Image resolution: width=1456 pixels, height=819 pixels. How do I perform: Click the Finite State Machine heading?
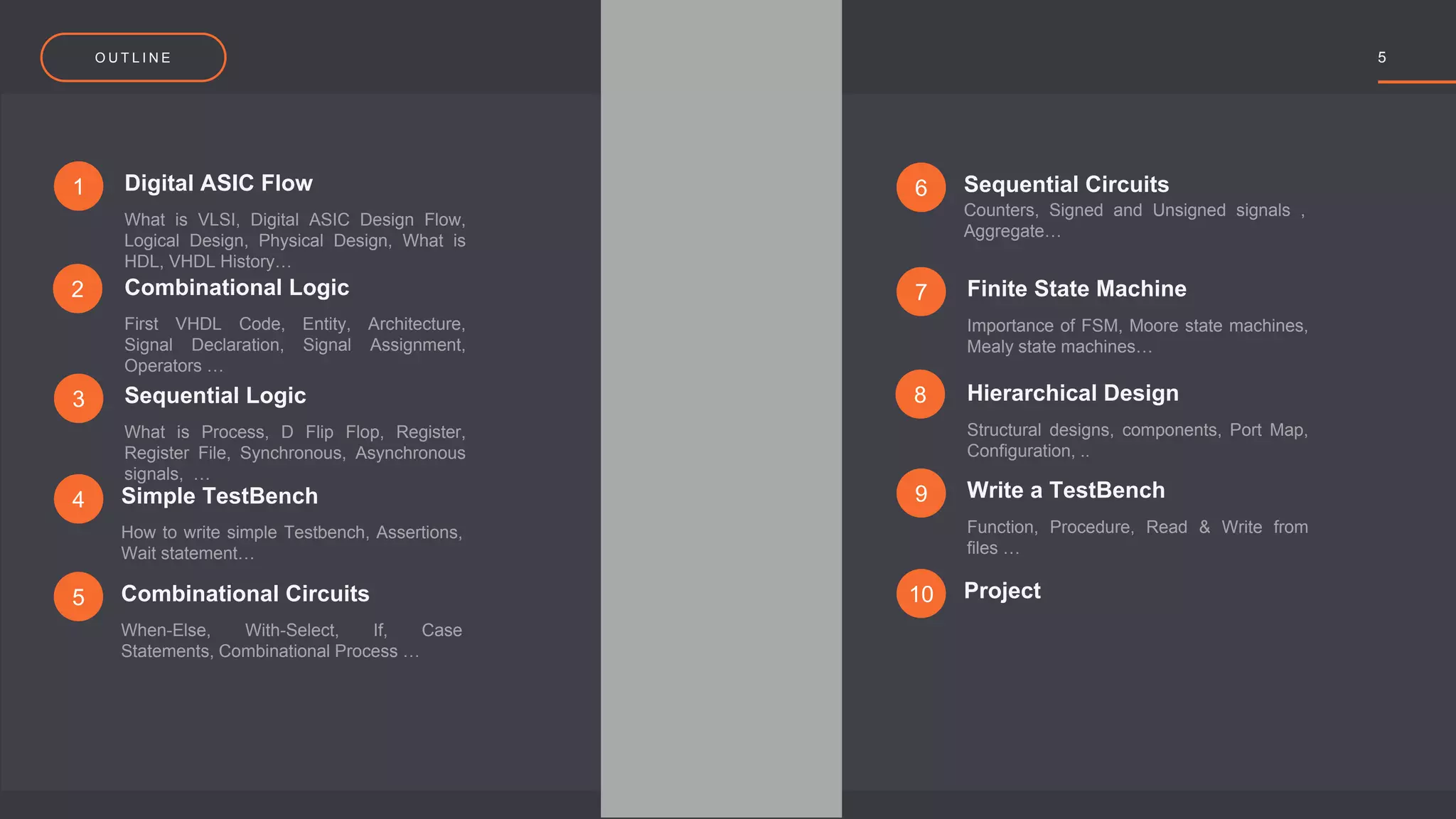pyautogui.click(x=1076, y=289)
